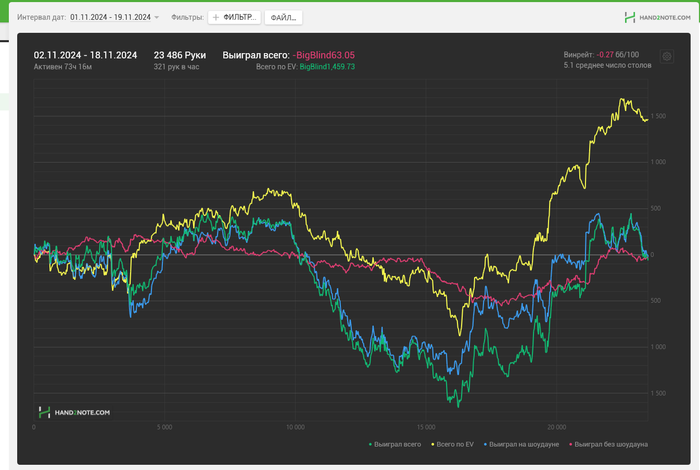Image resolution: width=700 pixels, height=470 pixels.
Task: Click the 5 000 x-axis label
Action: pyautogui.click(x=164, y=428)
